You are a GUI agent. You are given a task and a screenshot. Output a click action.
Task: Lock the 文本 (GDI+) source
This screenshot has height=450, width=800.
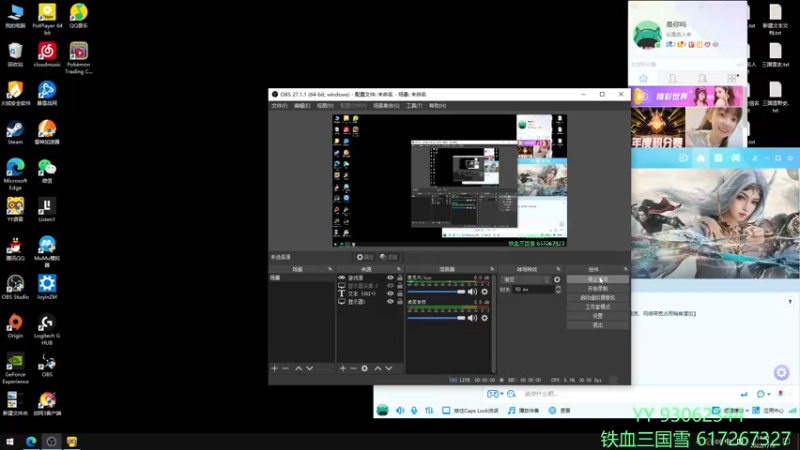tap(400, 294)
